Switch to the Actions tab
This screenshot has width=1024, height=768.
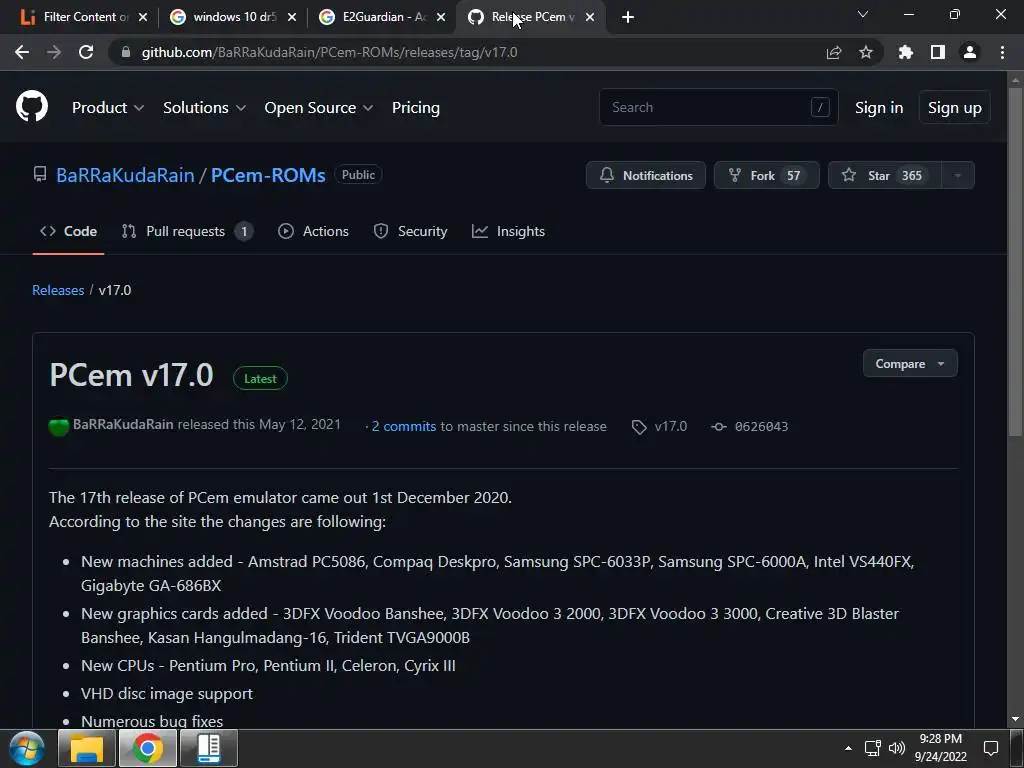(x=313, y=231)
